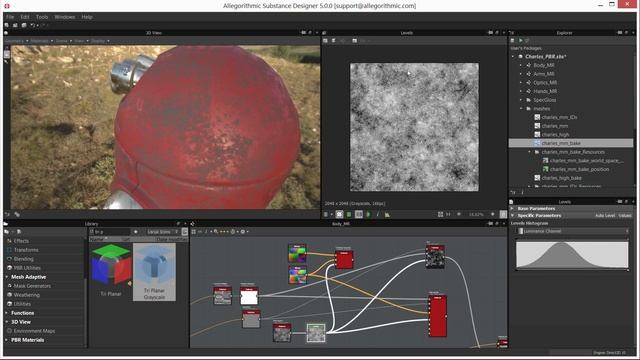Image resolution: width=640 pixels, height=360 pixels.
Task: Open the File menu
Action: (10, 17)
